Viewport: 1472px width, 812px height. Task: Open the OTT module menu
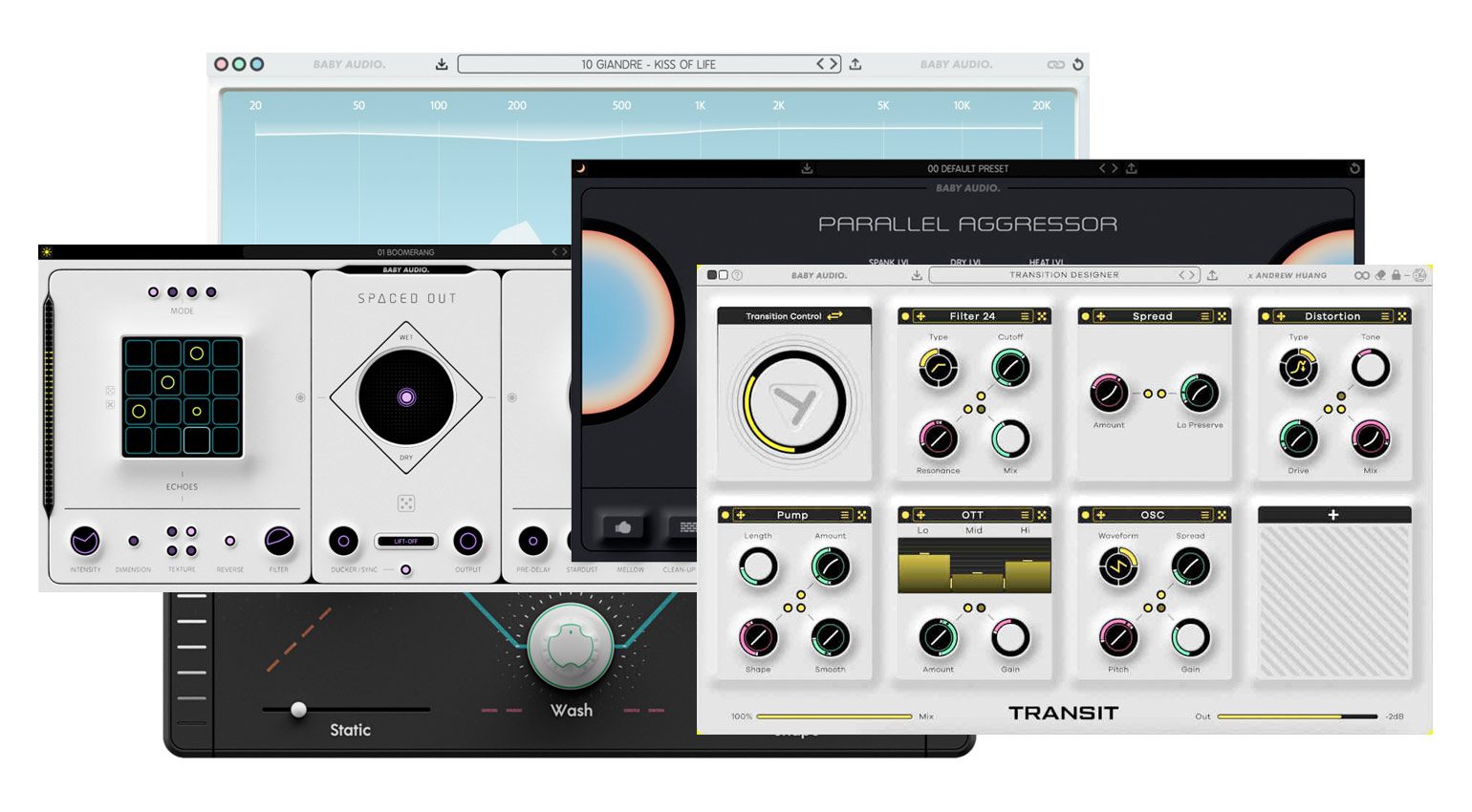[x=1025, y=515]
